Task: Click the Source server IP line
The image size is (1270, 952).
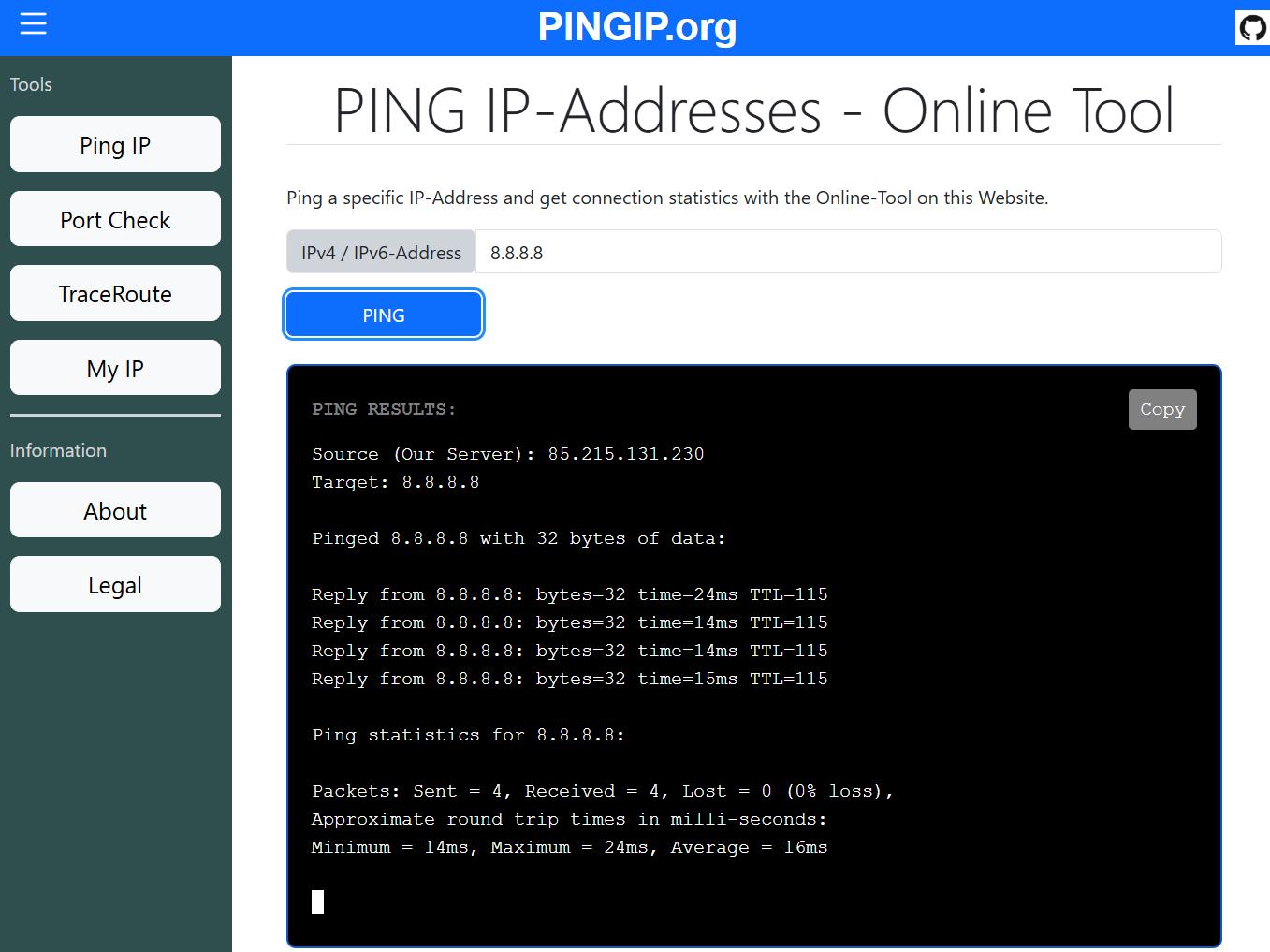Action: pyautogui.click(x=507, y=454)
